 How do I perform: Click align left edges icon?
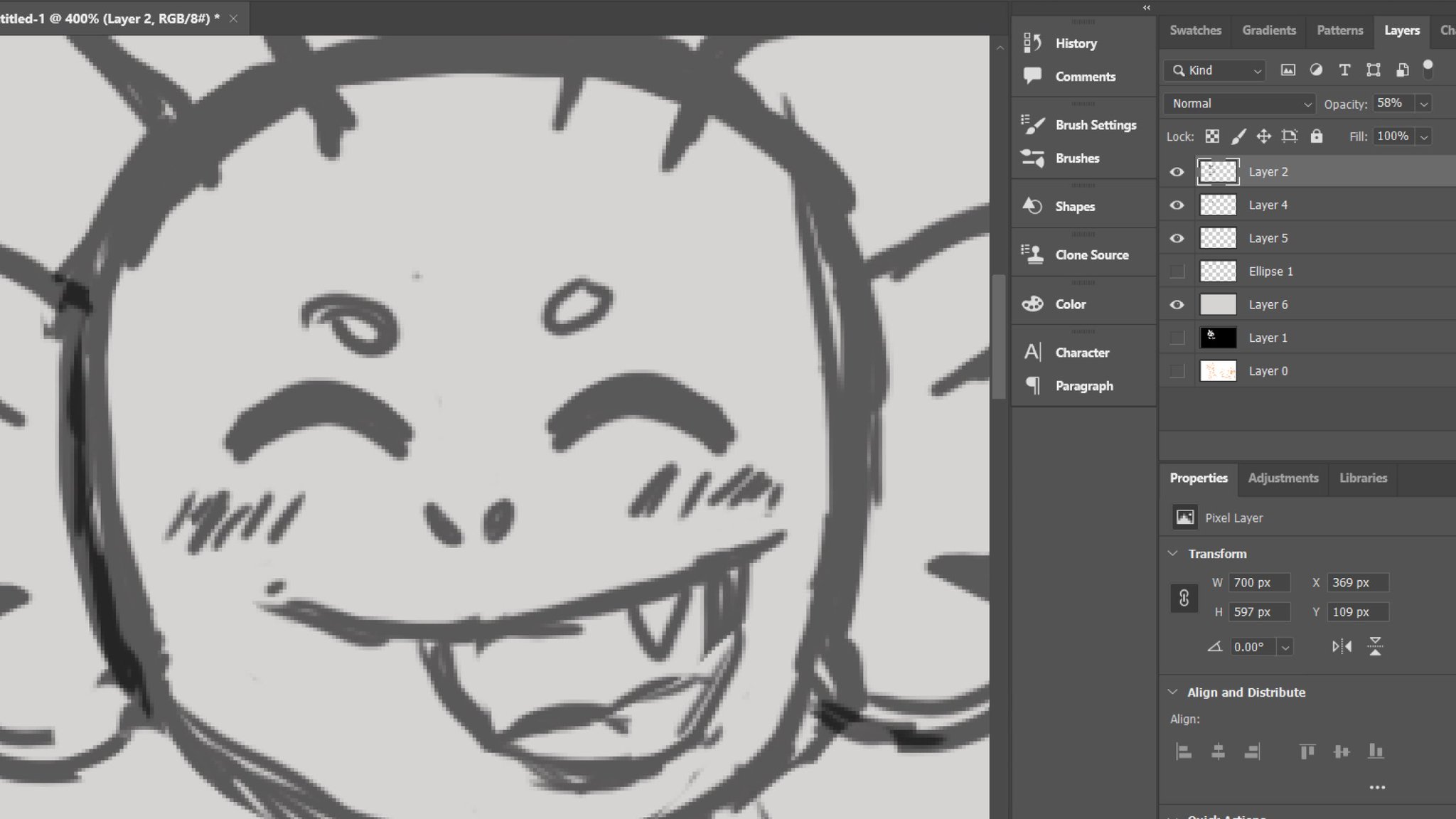tap(1184, 751)
